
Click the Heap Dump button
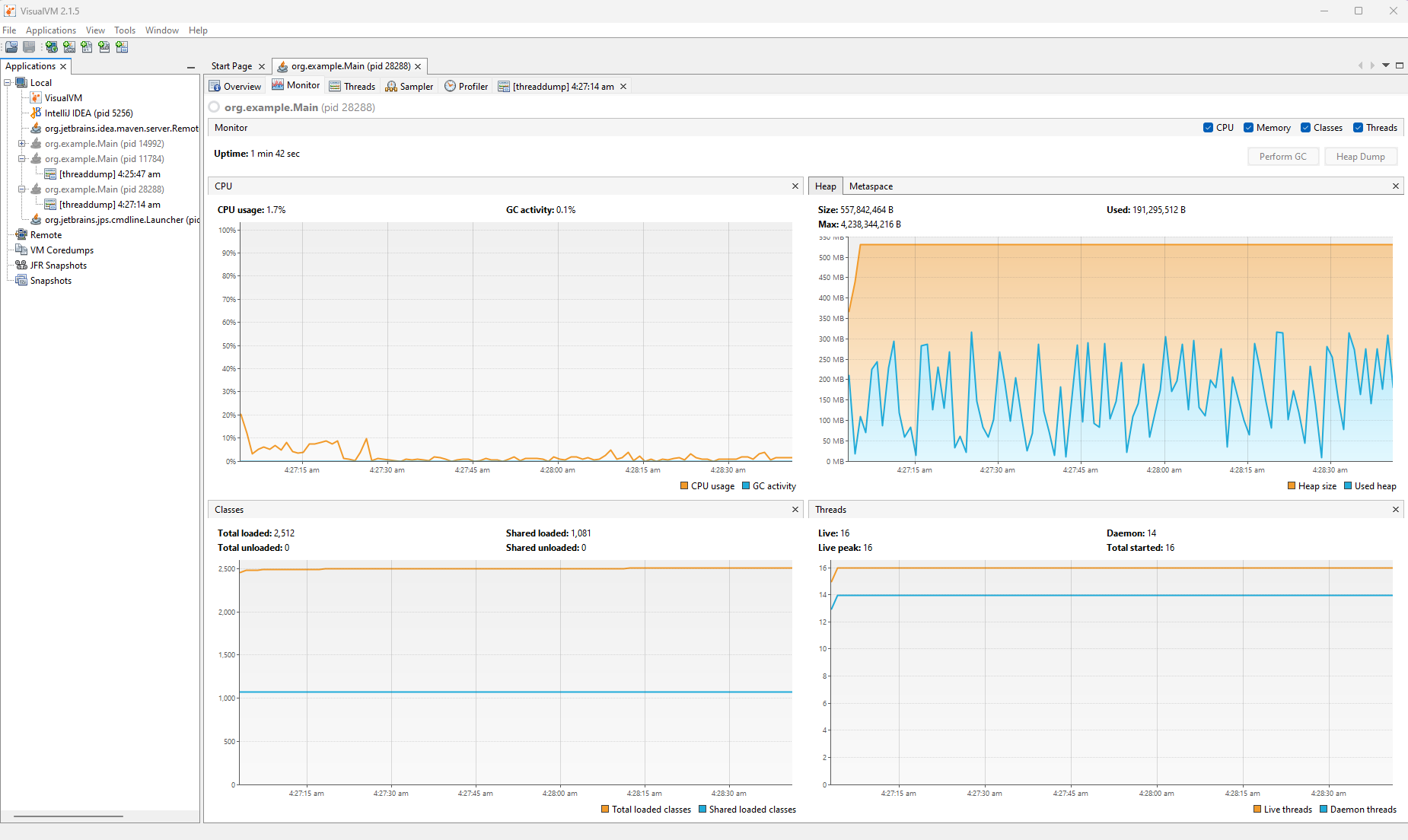pyautogui.click(x=1361, y=156)
